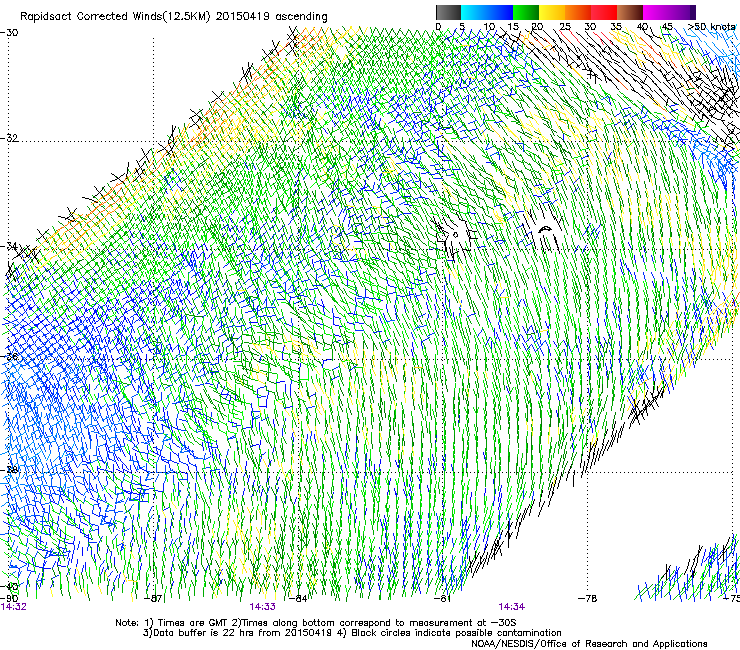This screenshot has width=740, height=650.
Task: Click the small black circle contamination marker
Action: click(x=455, y=235)
